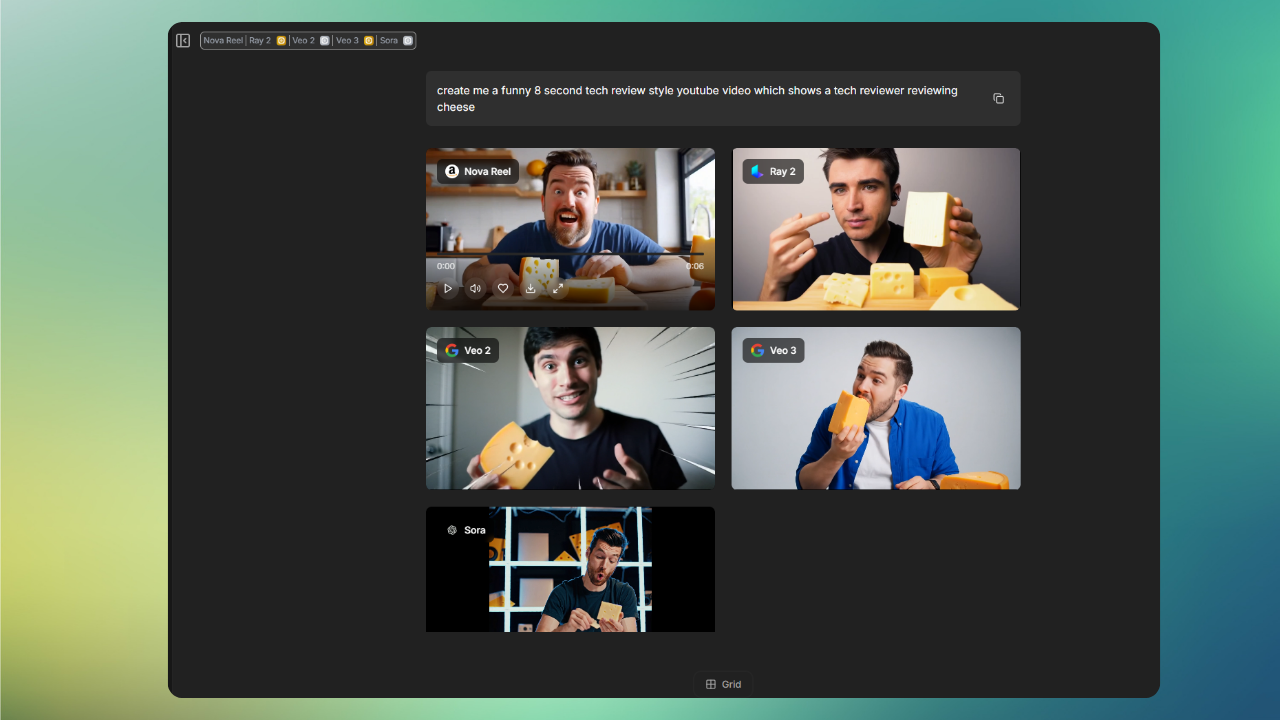Click the Ray 2 badge on its video
The width and height of the screenshot is (1280, 720).
772,171
